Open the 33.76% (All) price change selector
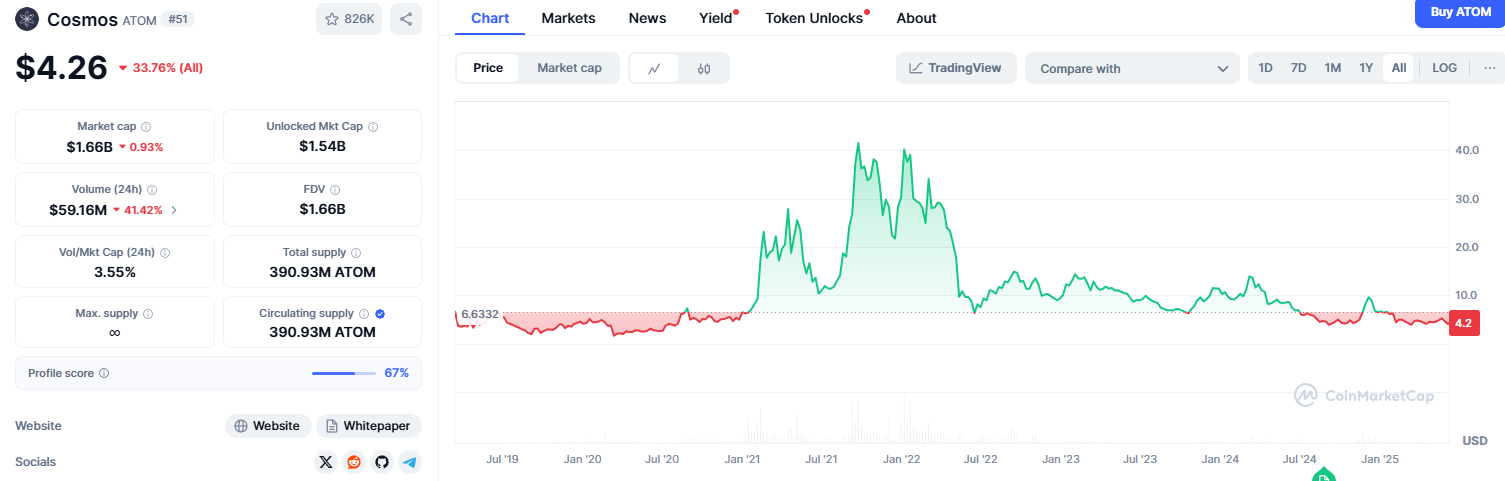1505x481 pixels. point(160,68)
